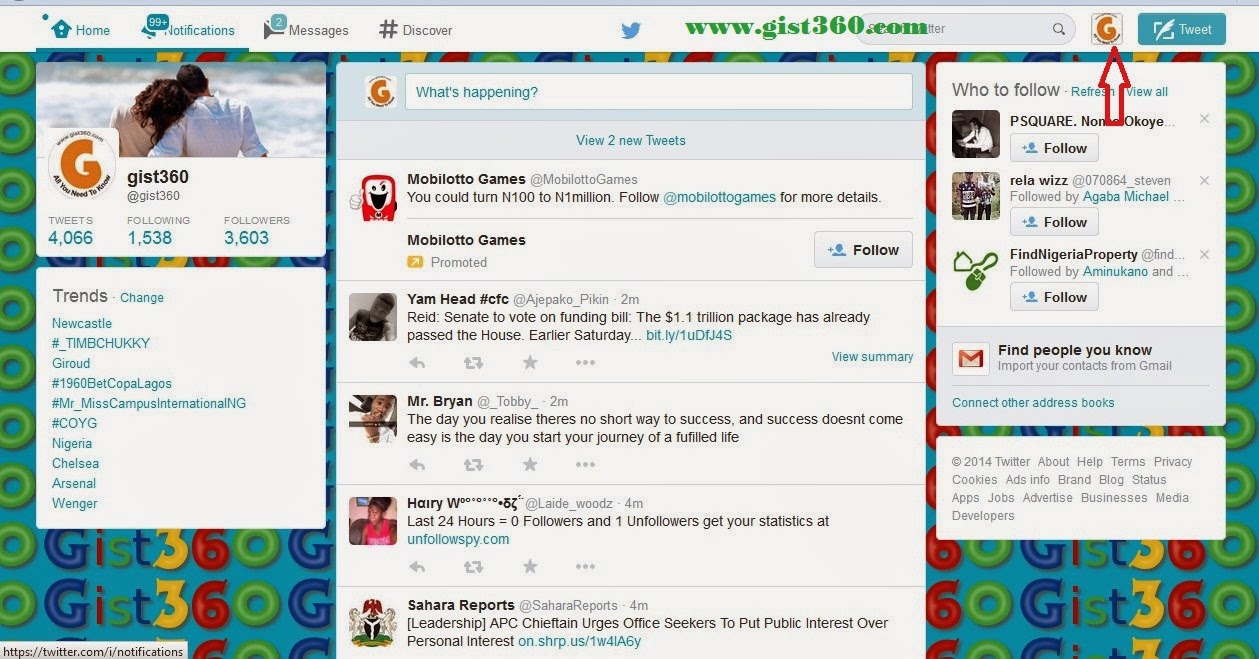Open the Wenger trend
The width and height of the screenshot is (1259, 659).
point(75,503)
